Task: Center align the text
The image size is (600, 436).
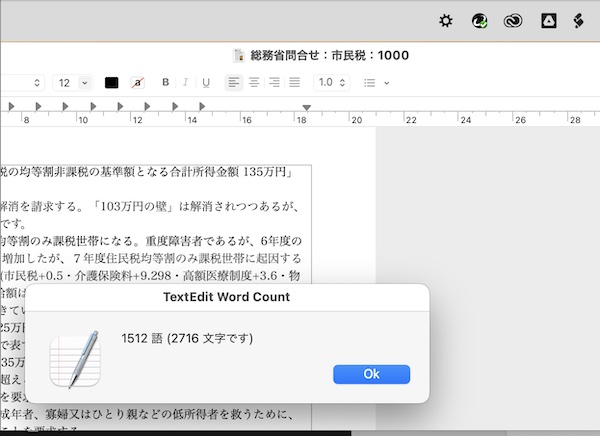Action: [254, 82]
